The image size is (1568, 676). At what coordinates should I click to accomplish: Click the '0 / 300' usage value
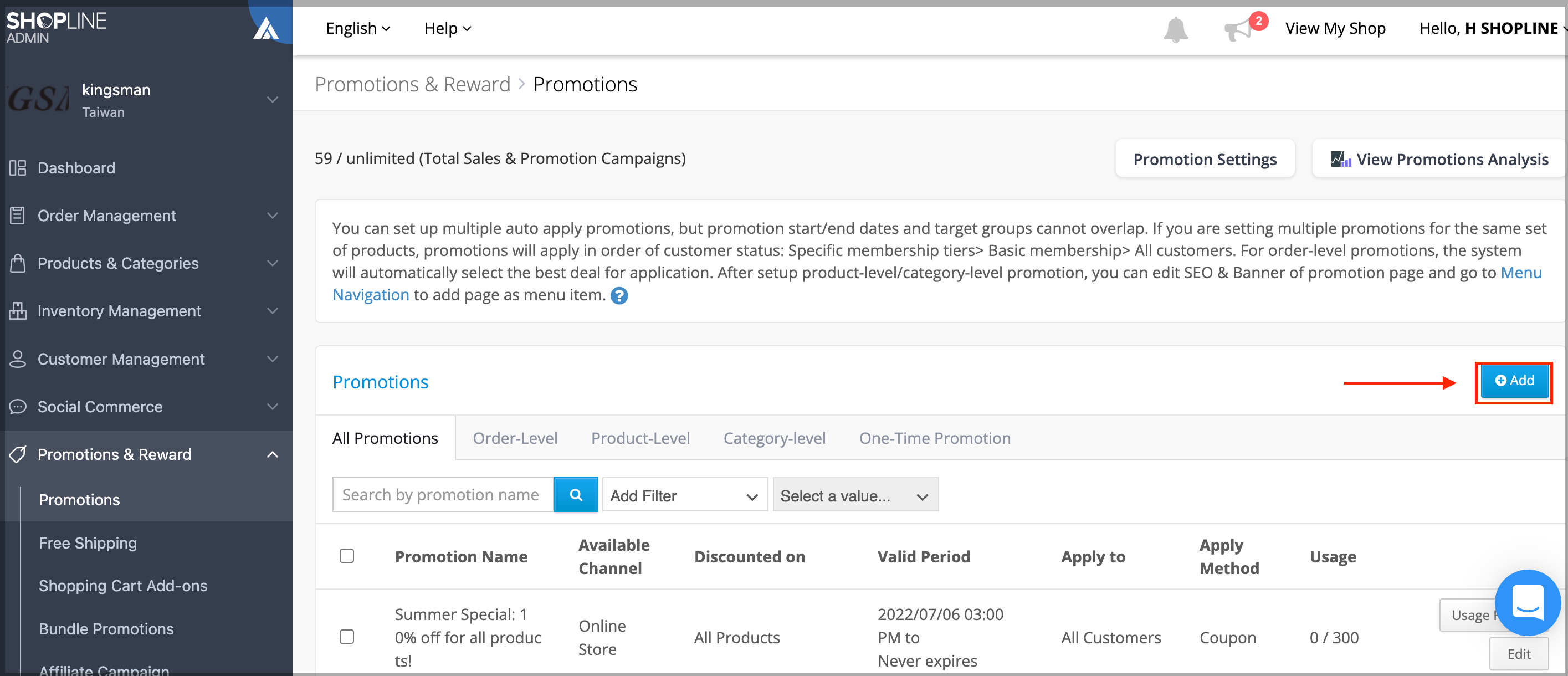pos(1334,638)
